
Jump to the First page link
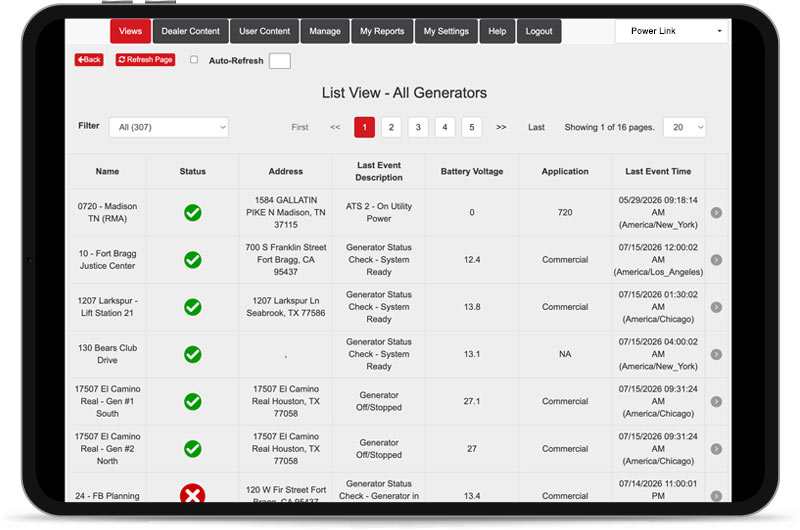pos(300,127)
